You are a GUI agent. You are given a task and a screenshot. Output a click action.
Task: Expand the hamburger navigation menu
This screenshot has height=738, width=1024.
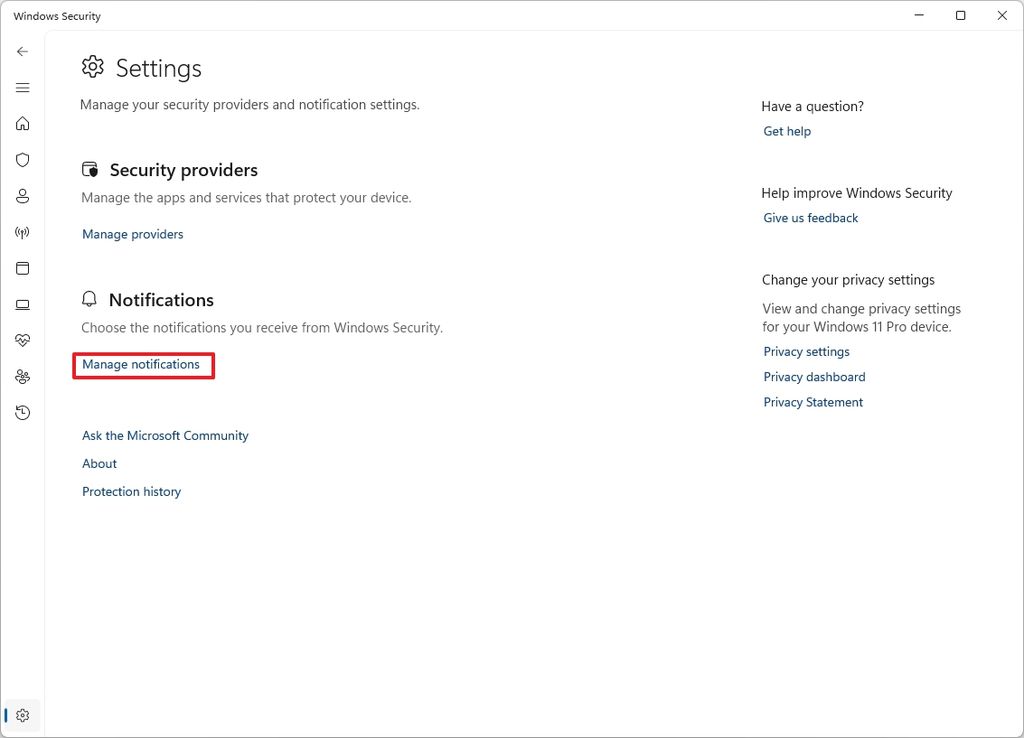click(x=22, y=87)
